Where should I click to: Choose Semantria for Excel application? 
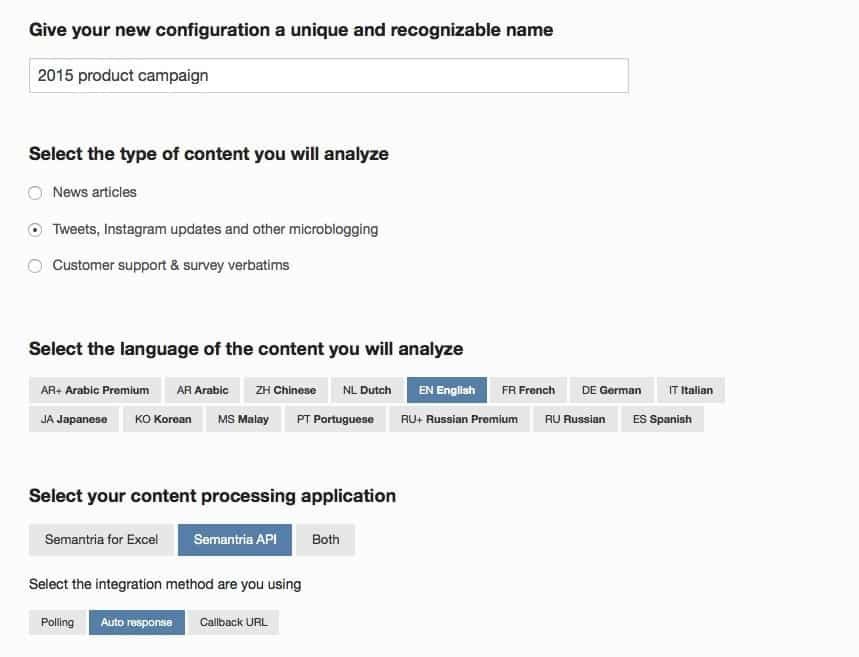click(x=101, y=540)
